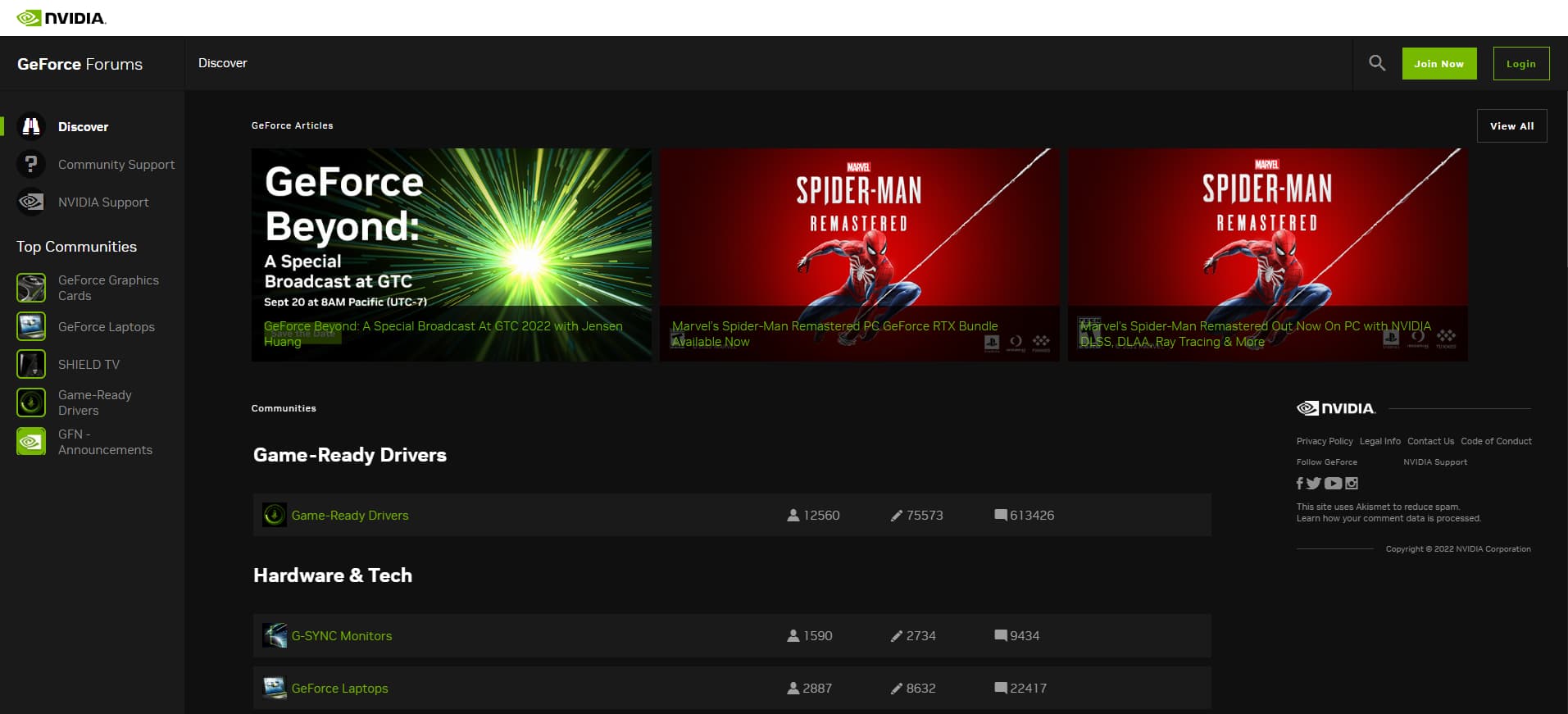1568x714 pixels.
Task: Open the Game-Ready Drivers link in the community row
Action: pos(350,516)
